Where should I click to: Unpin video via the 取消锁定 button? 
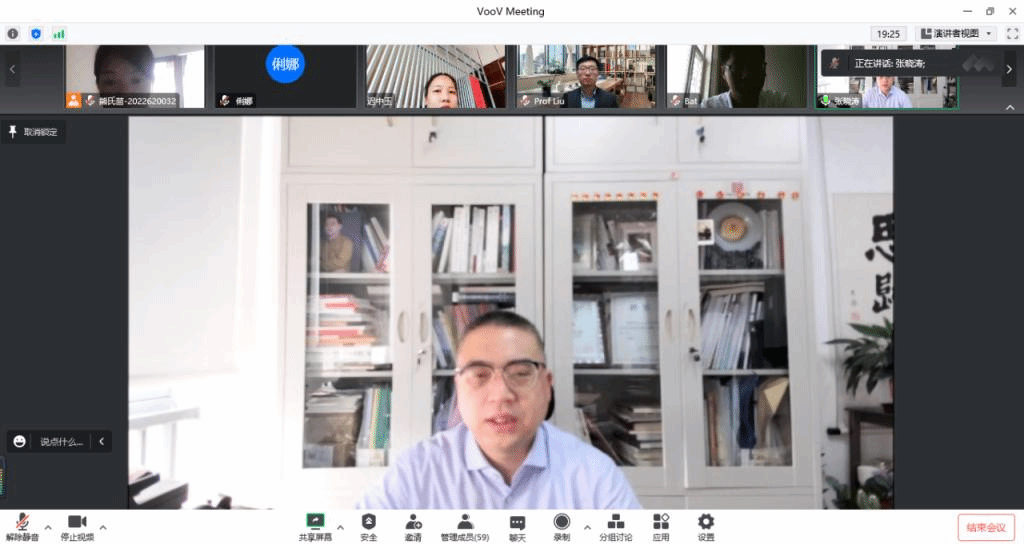[34, 132]
